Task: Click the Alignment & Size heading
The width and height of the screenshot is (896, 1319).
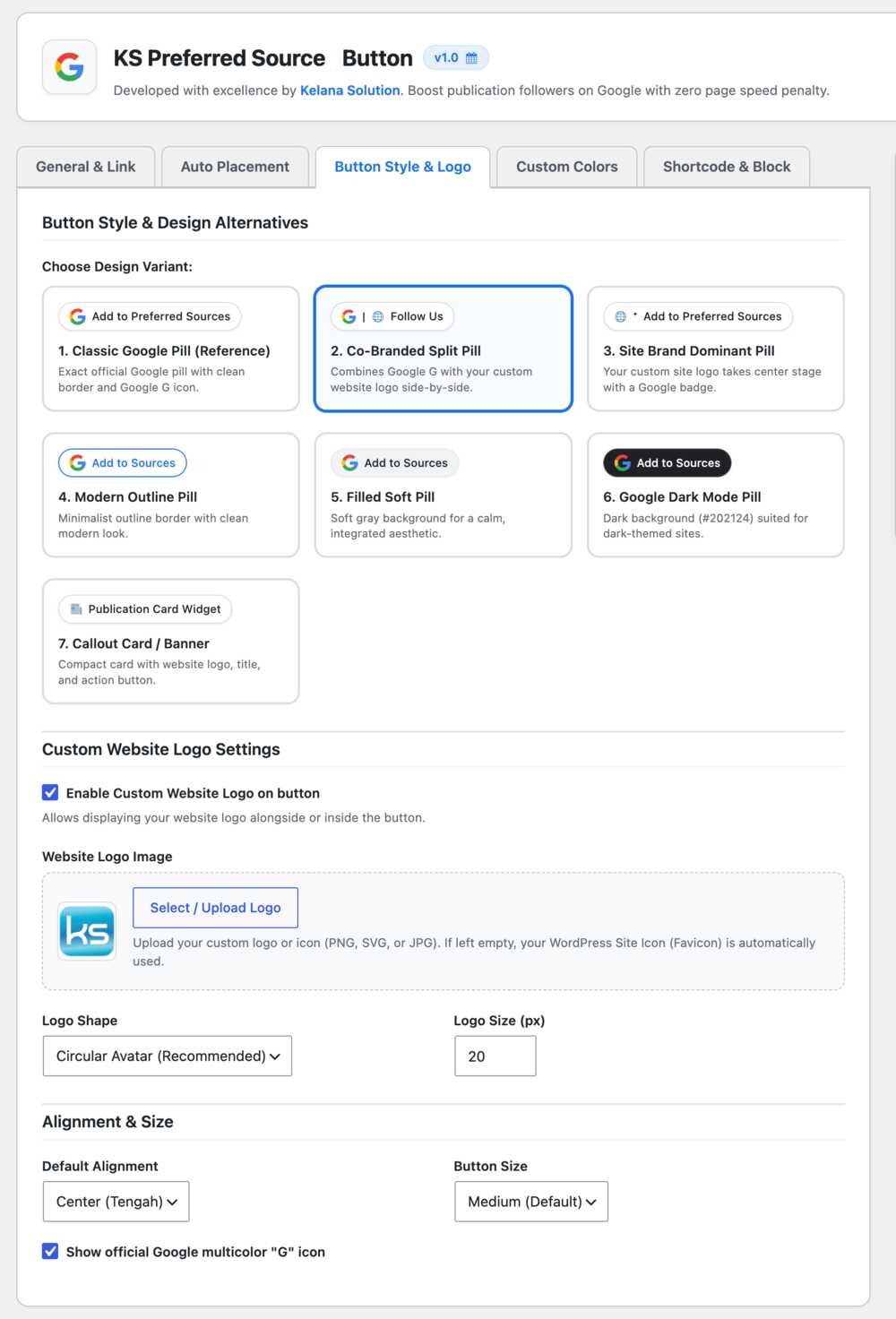Action: point(108,1121)
